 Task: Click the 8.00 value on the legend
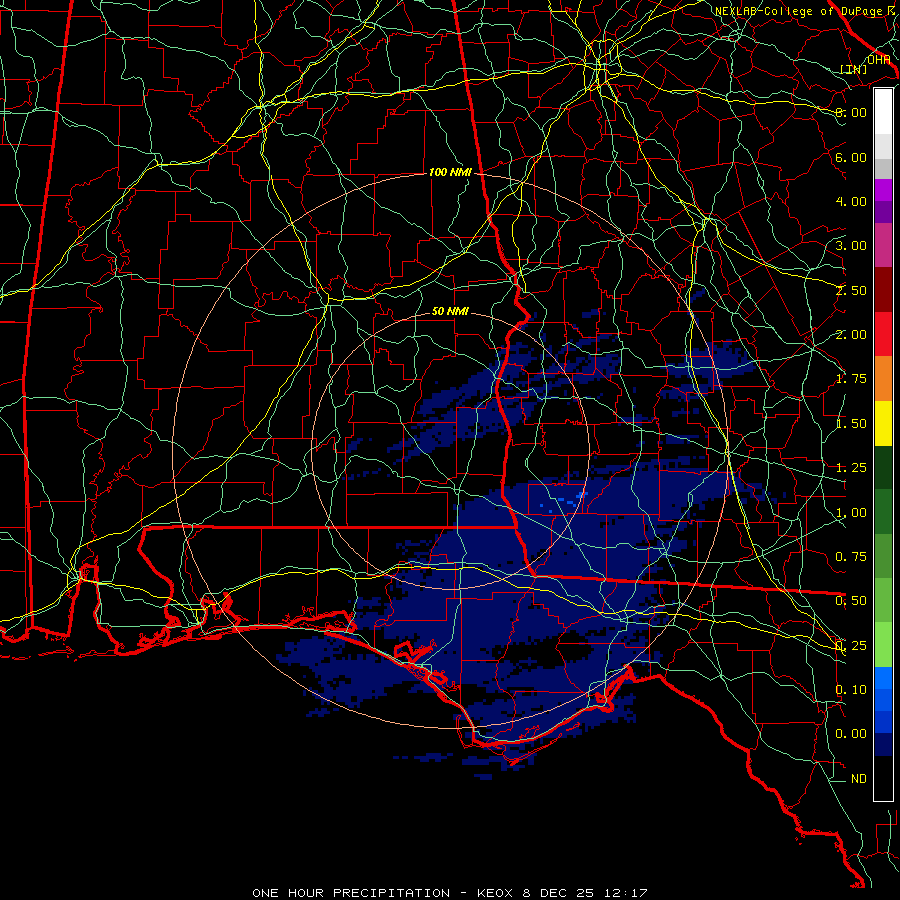click(x=851, y=112)
